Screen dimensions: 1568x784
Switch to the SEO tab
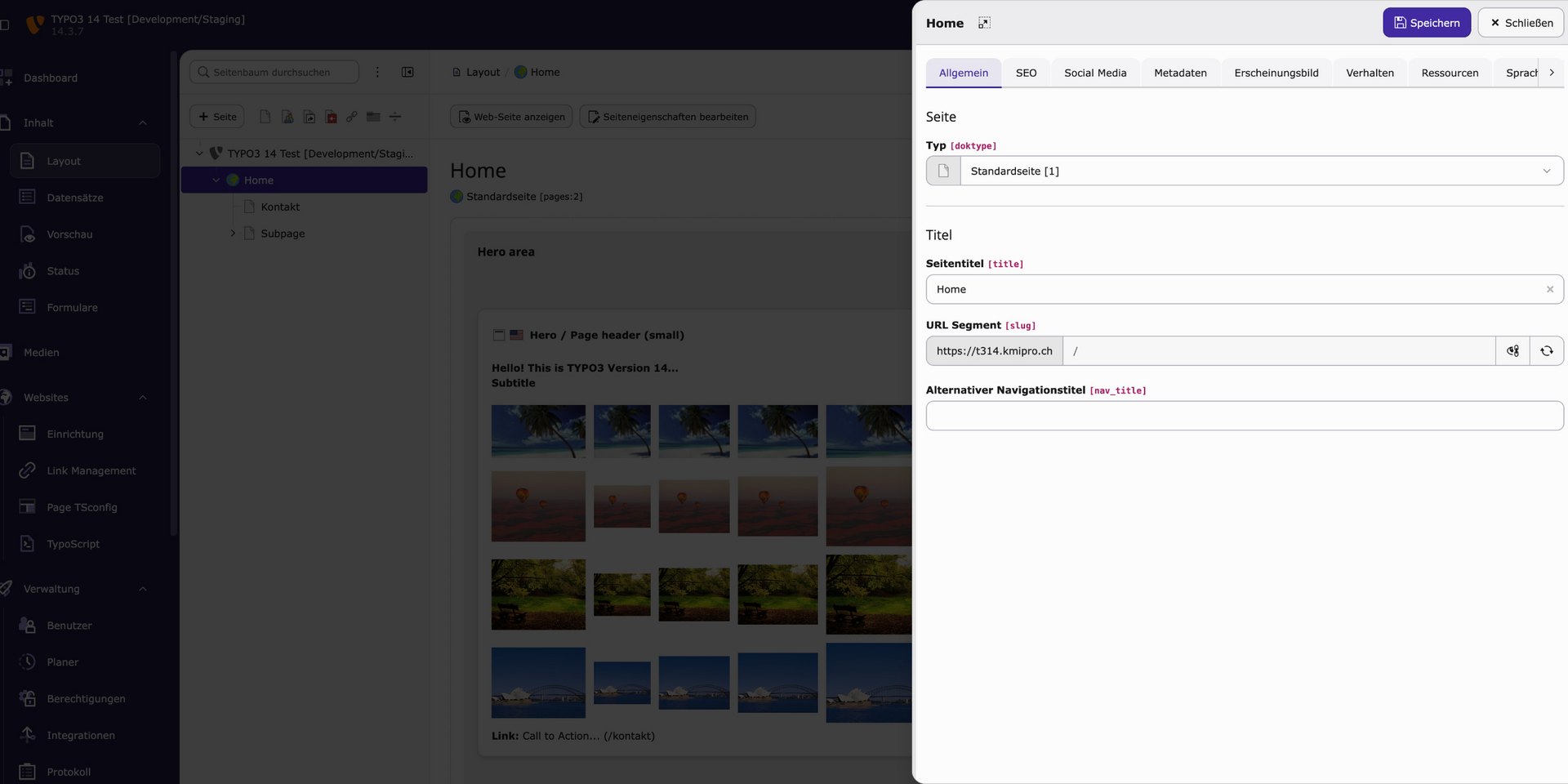click(1026, 73)
